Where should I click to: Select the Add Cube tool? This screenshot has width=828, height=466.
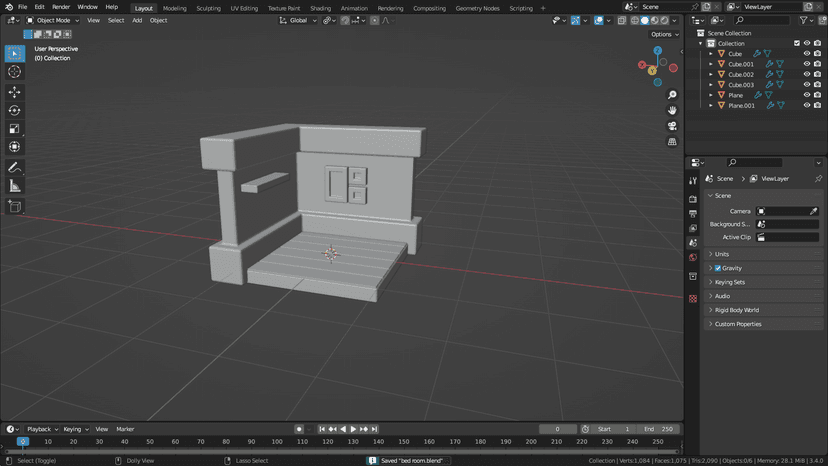(x=14, y=206)
